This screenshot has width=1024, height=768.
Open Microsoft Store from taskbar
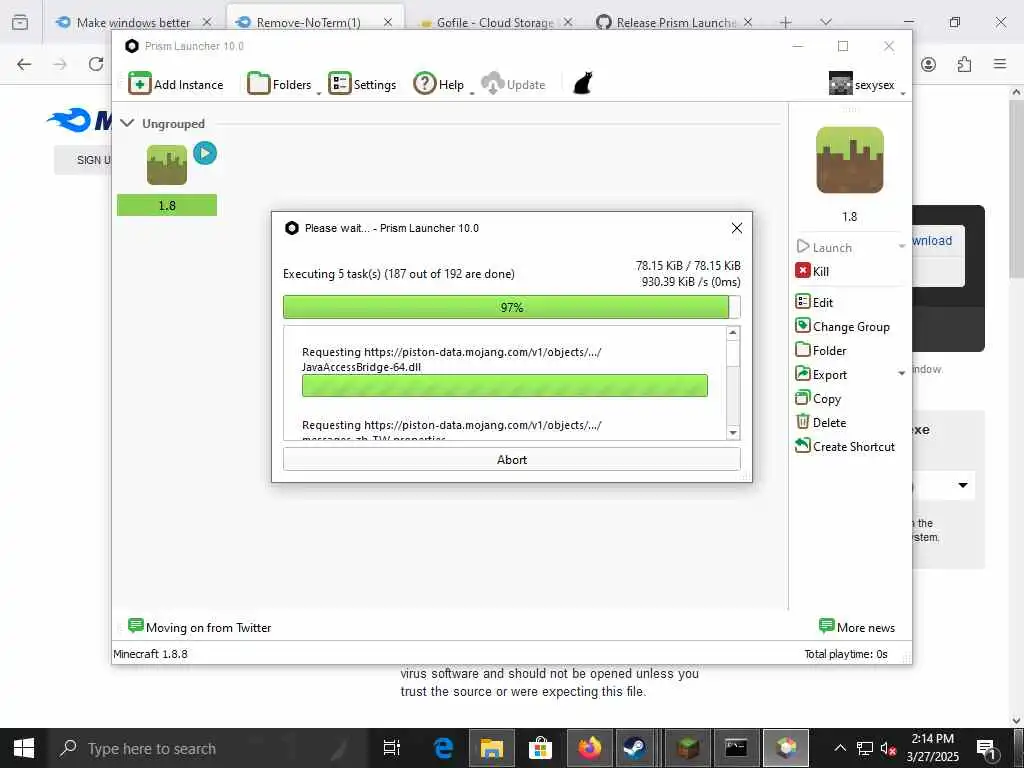[540, 748]
